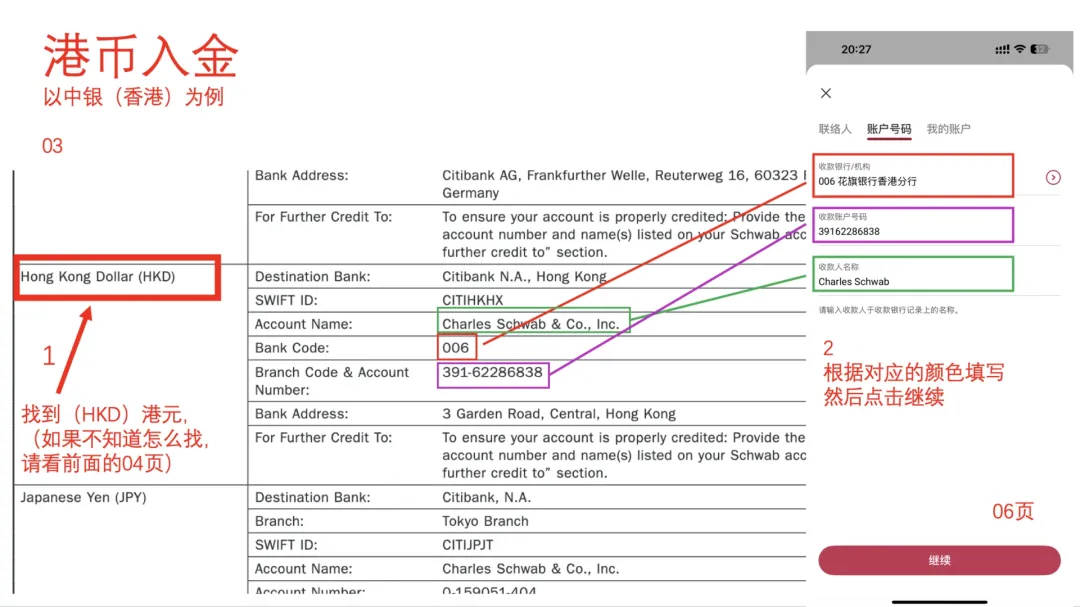Click the Citibank AG Frankfurt bank address
The width and height of the screenshot is (1080, 607).
[x=623, y=184]
